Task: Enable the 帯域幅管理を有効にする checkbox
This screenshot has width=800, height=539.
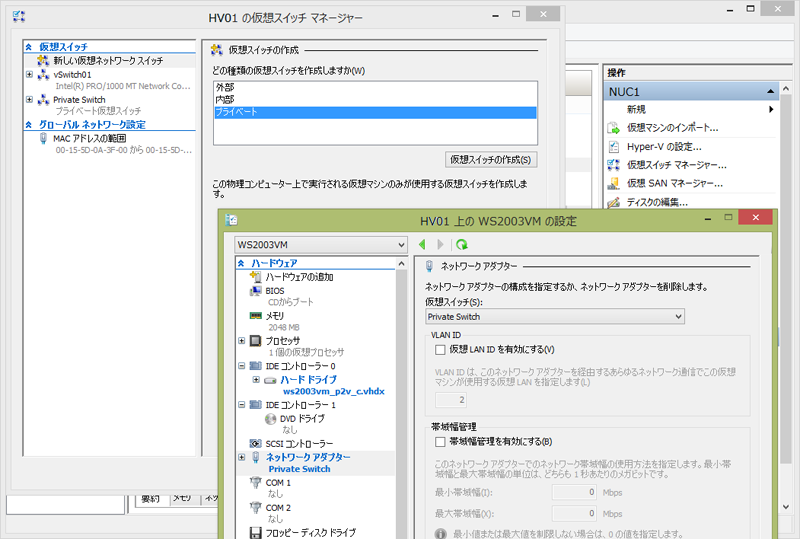Action: [x=440, y=442]
